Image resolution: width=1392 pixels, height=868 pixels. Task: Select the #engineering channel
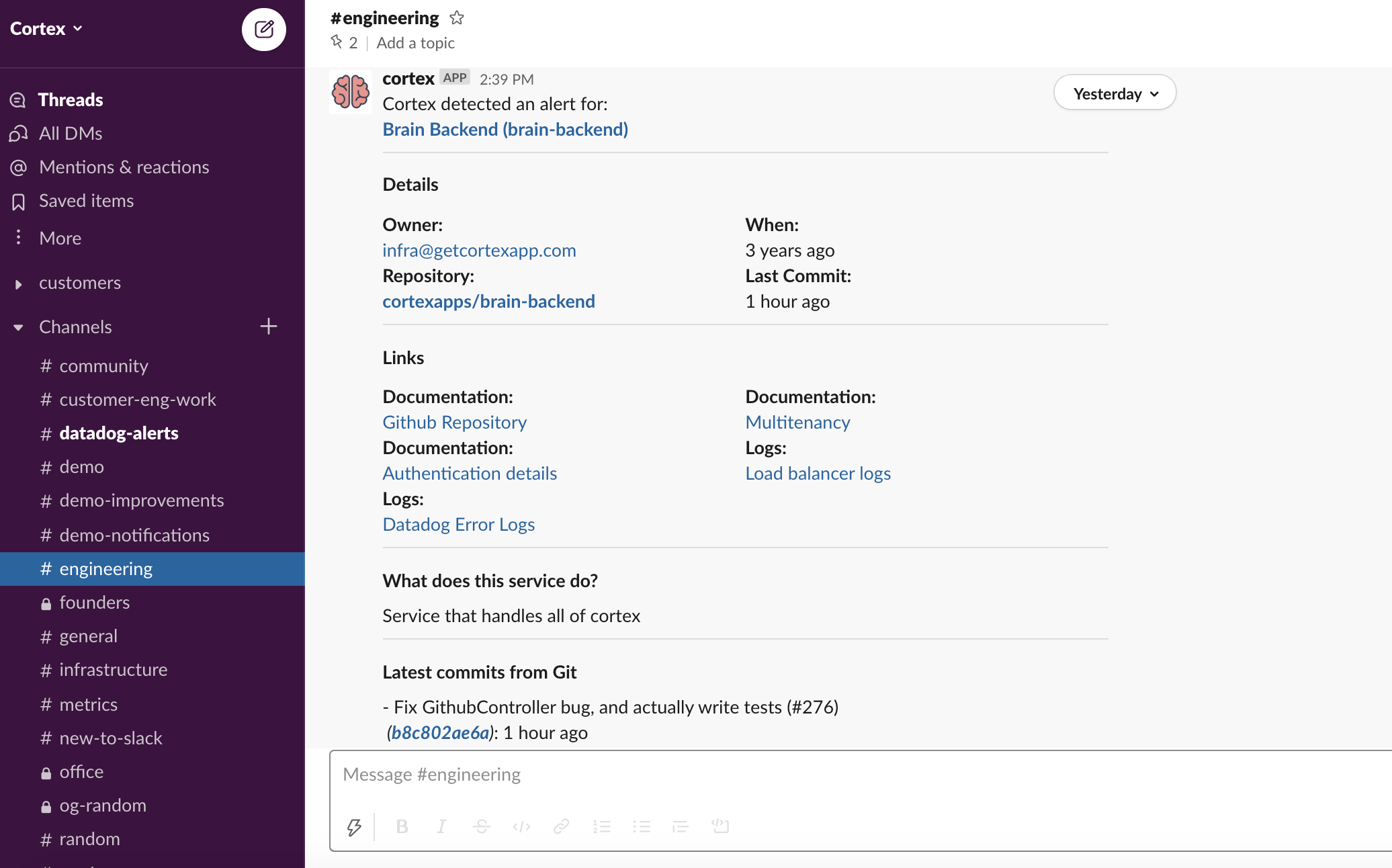[152, 569]
